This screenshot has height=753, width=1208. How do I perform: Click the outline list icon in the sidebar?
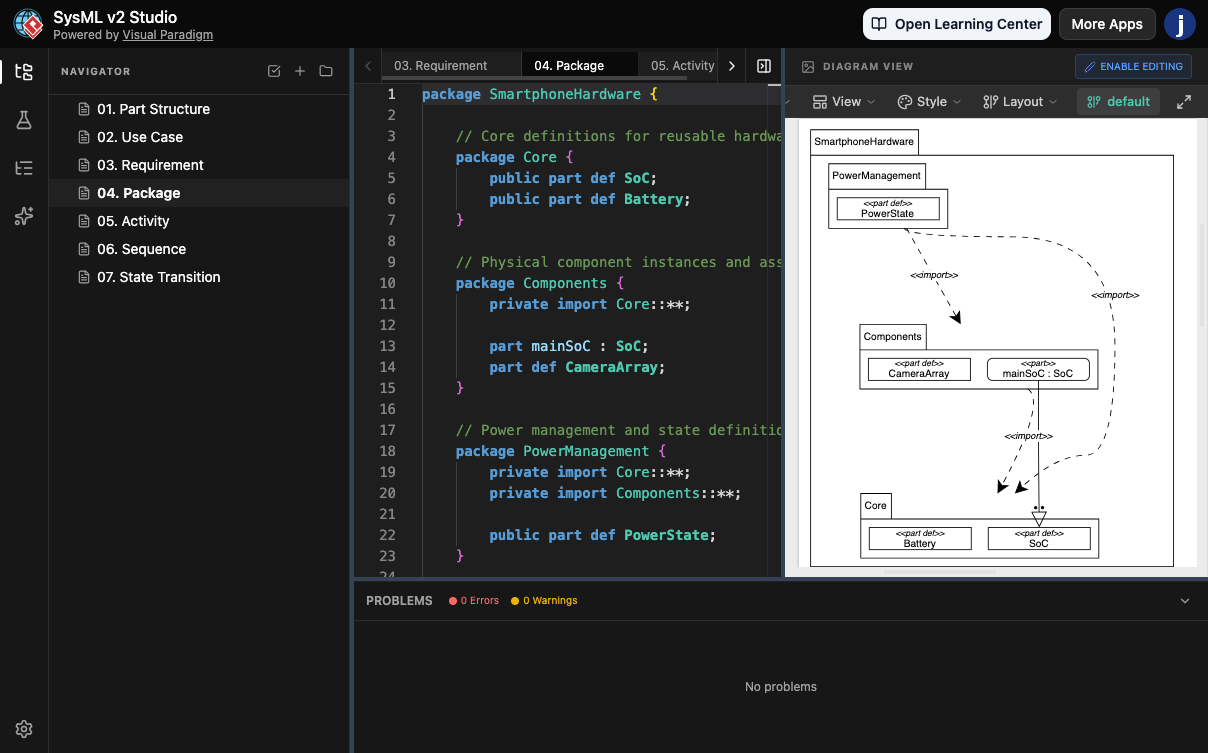tap(24, 168)
